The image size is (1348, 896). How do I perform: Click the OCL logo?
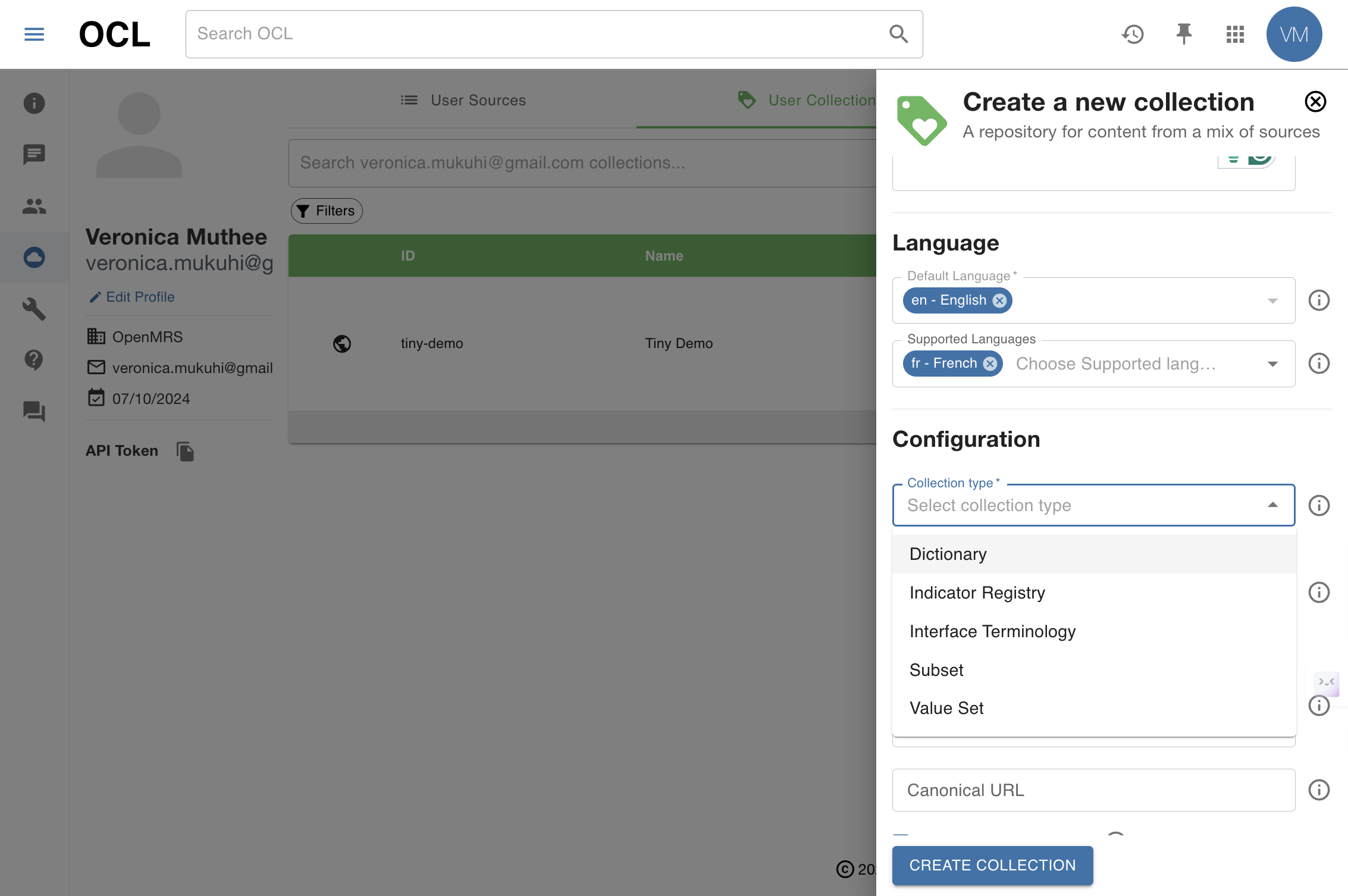click(x=114, y=35)
